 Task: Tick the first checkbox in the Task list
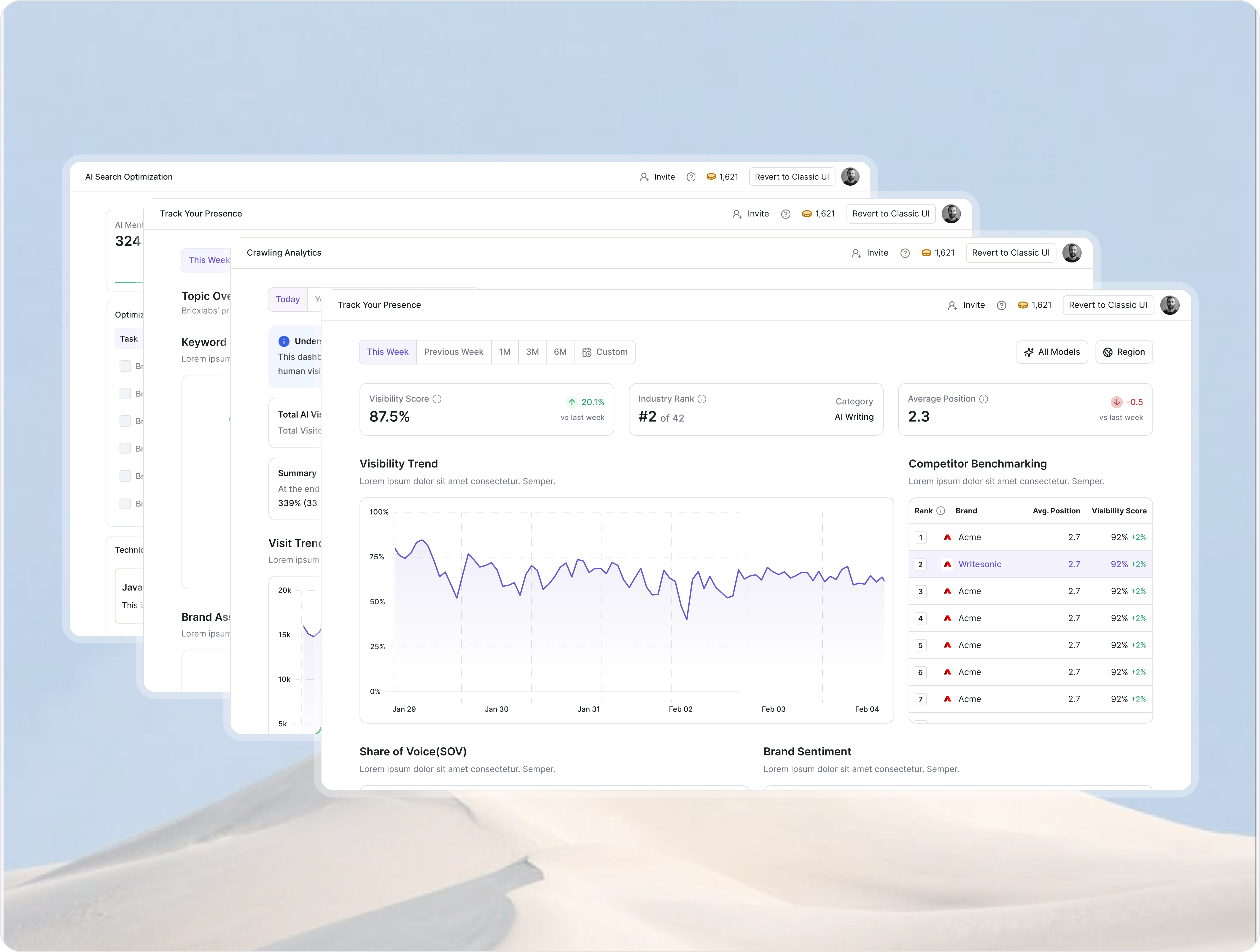pos(125,366)
